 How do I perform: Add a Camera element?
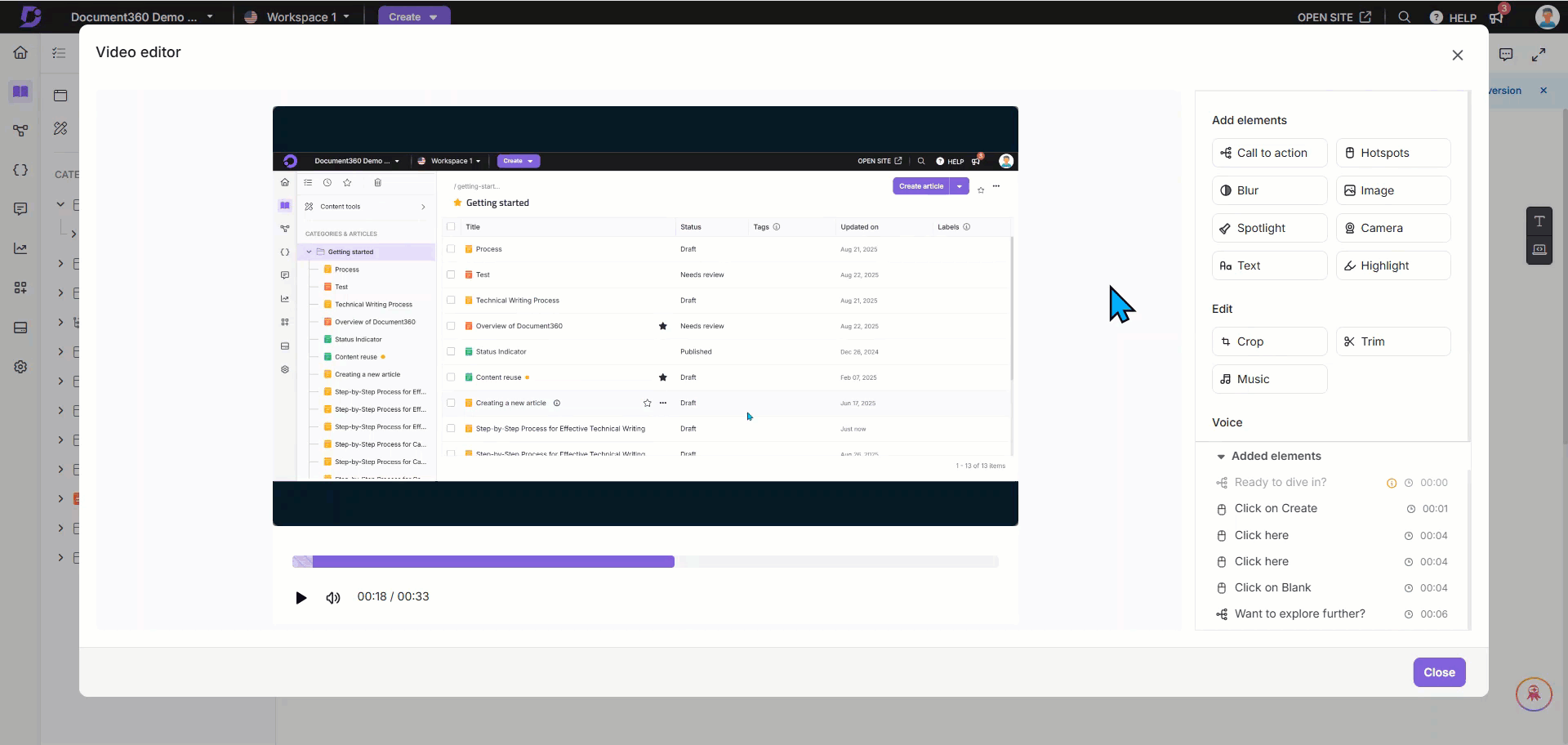1393,228
